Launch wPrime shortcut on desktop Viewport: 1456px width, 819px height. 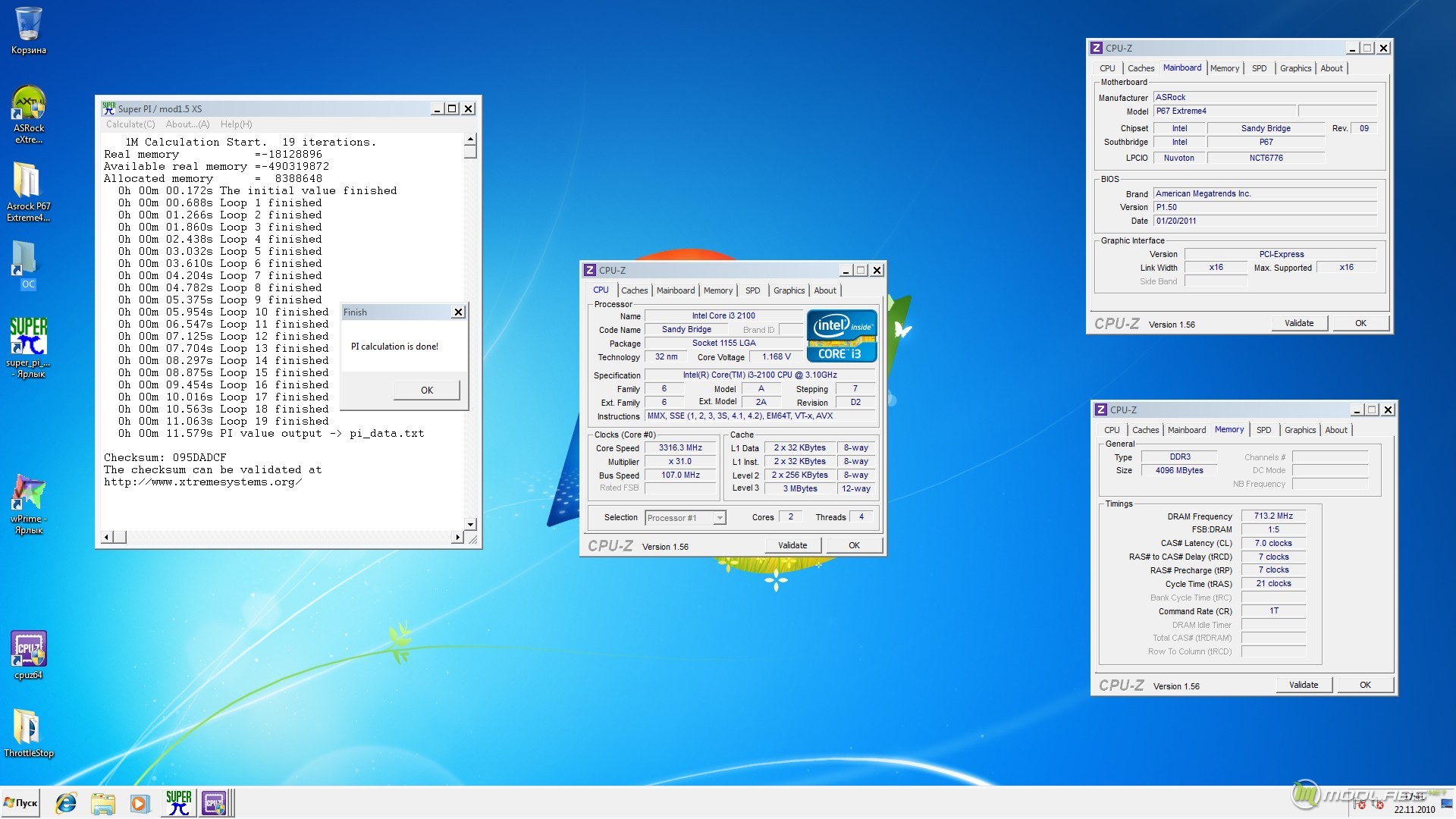click(x=29, y=504)
